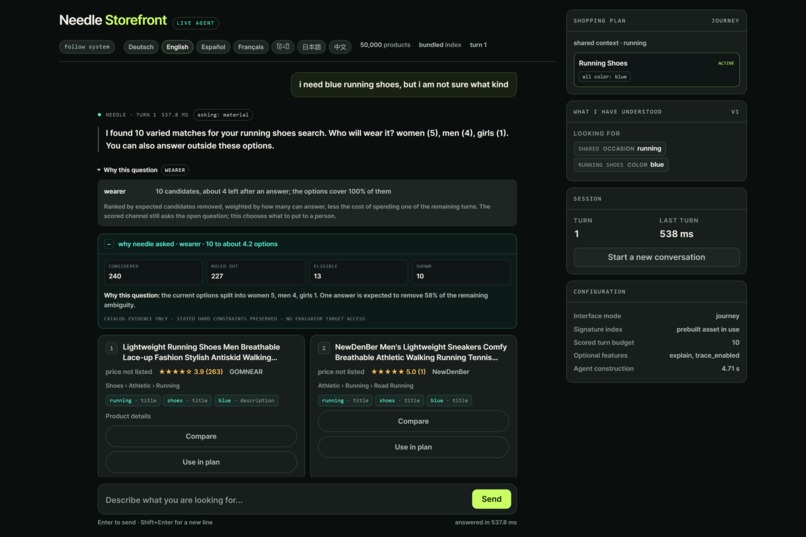Click the GOMNEAR brand name
Viewport: 806px width, 537px height.
pos(246,372)
